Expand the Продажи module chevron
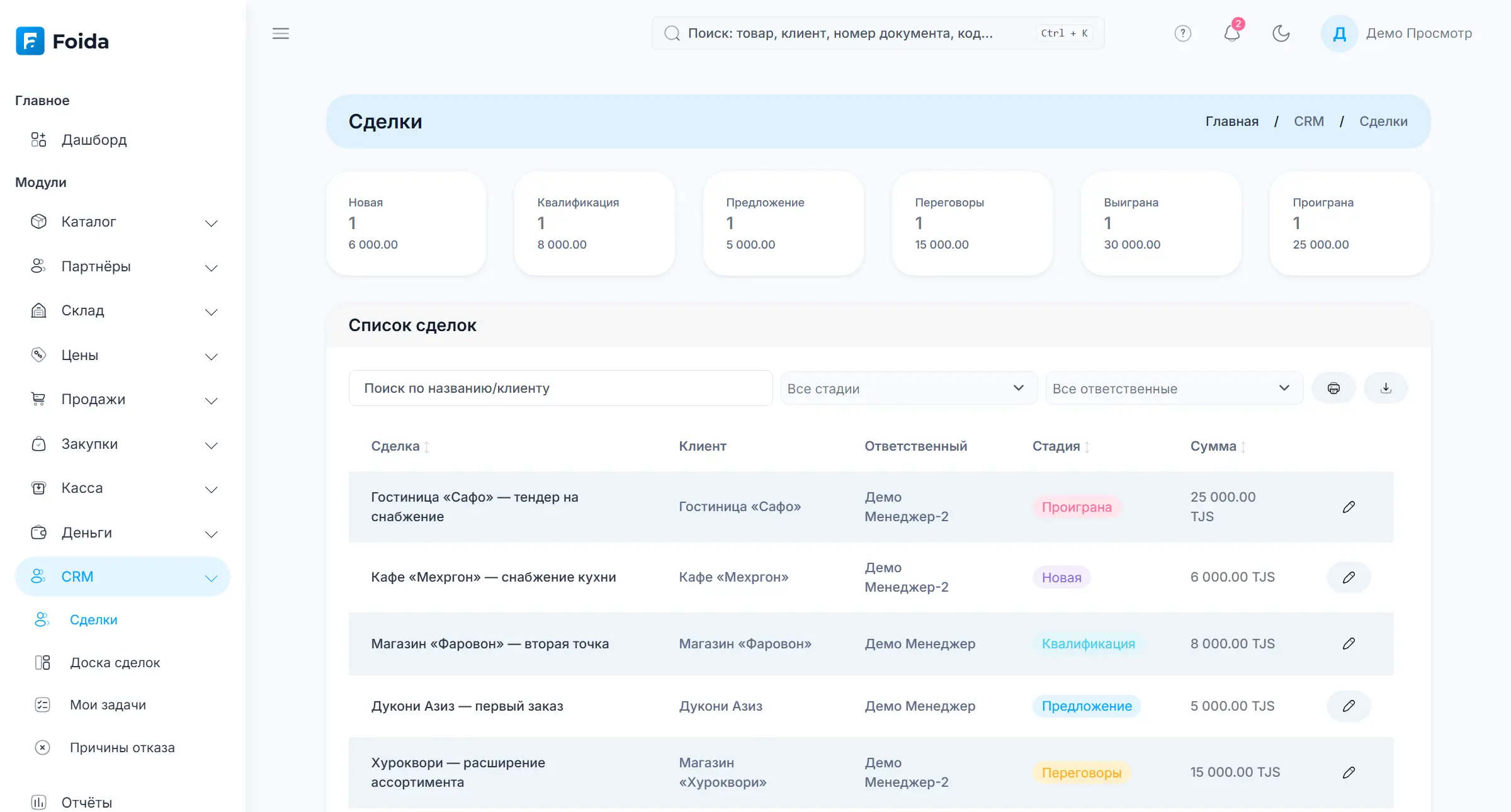Image resolution: width=1511 pixels, height=812 pixels. click(x=212, y=400)
